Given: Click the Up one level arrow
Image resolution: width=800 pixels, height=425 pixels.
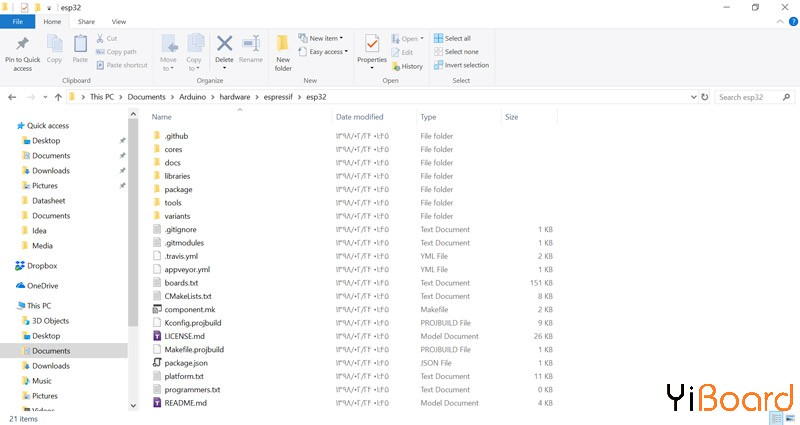Looking at the screenshot, I should (58, 97).
